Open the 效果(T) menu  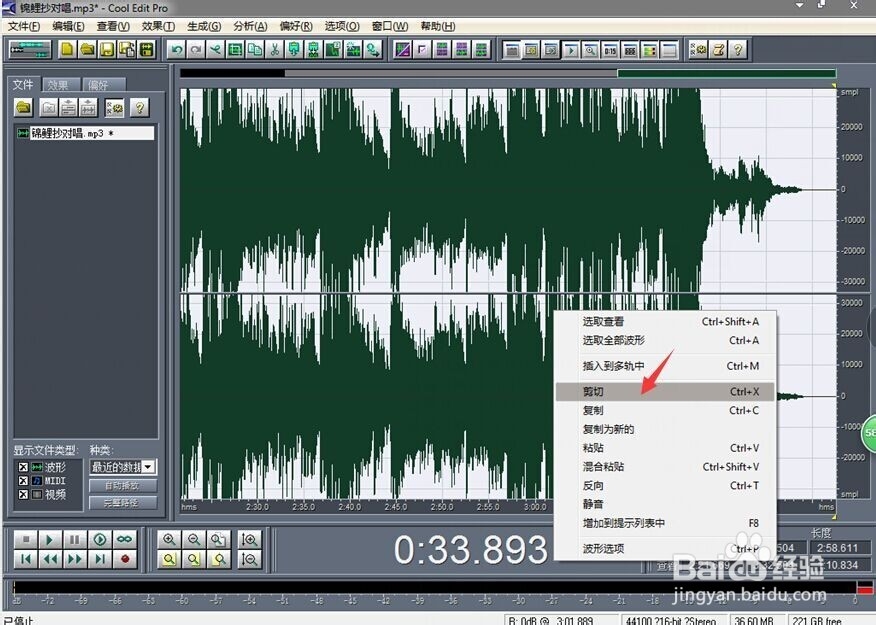[x=158, y=26]
